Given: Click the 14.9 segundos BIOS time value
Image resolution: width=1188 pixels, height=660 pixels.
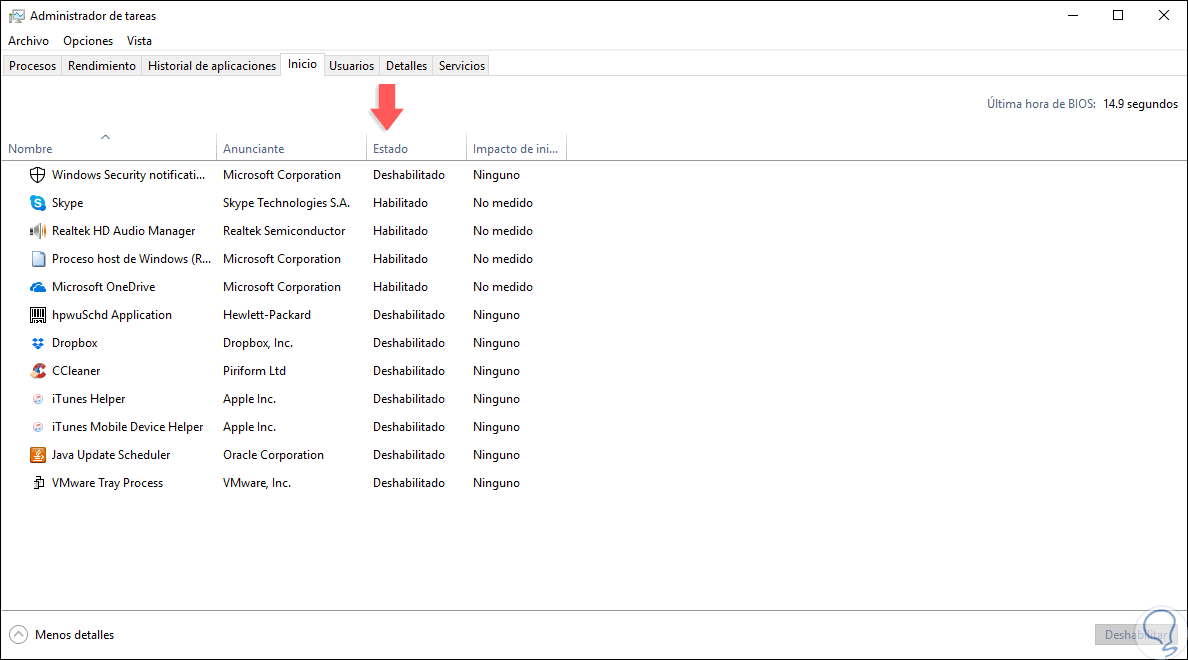Looking at the screenshot, I should tap(1140, 104).
